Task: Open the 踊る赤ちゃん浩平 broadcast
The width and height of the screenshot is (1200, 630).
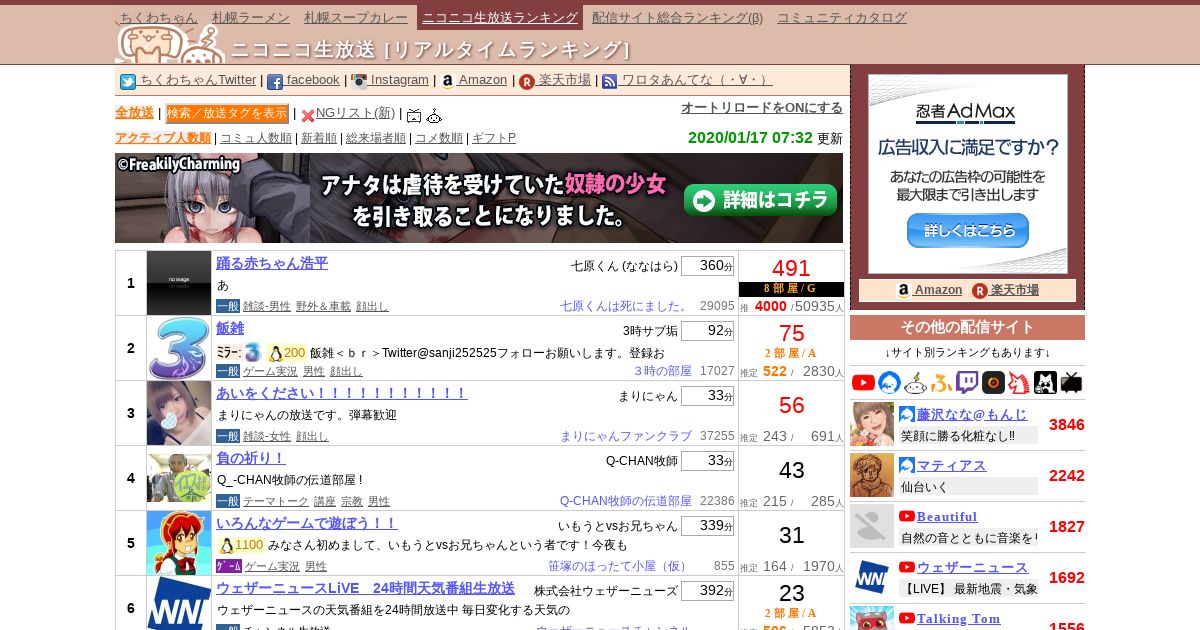Action: click(272, 263)
